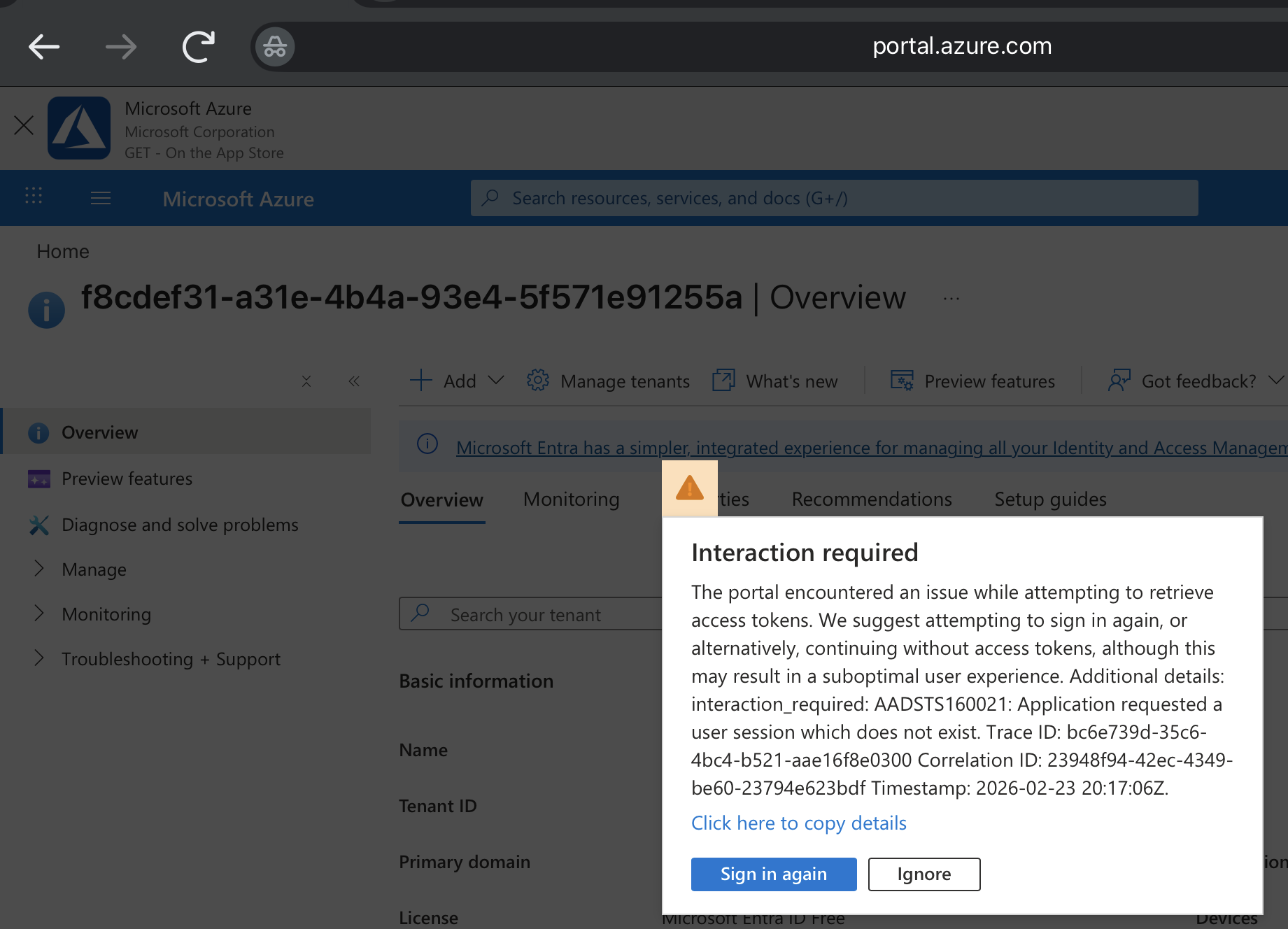
Task: Click the License label
Action: (x=428, y=918)
